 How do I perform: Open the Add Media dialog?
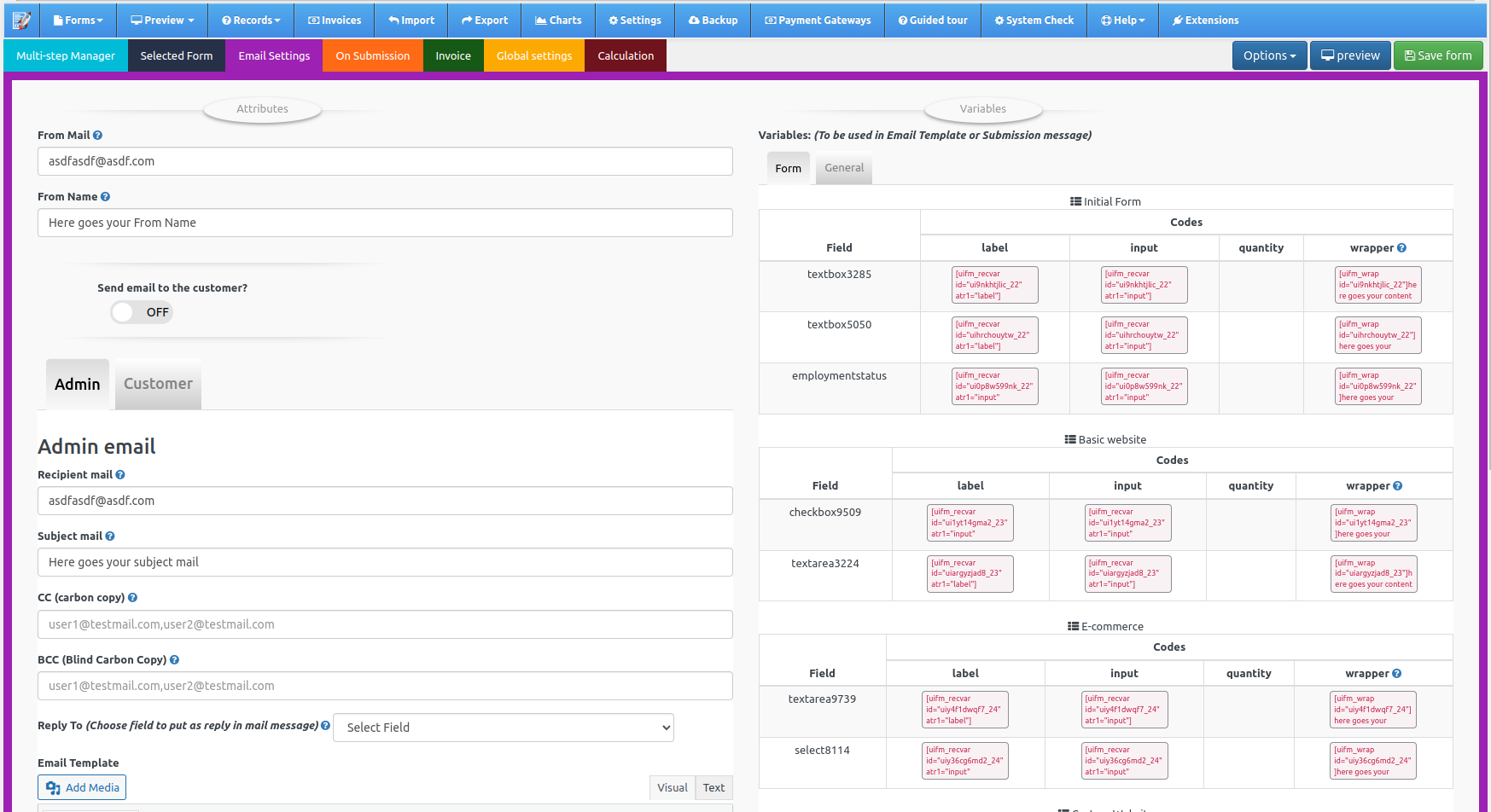(81, 786)
